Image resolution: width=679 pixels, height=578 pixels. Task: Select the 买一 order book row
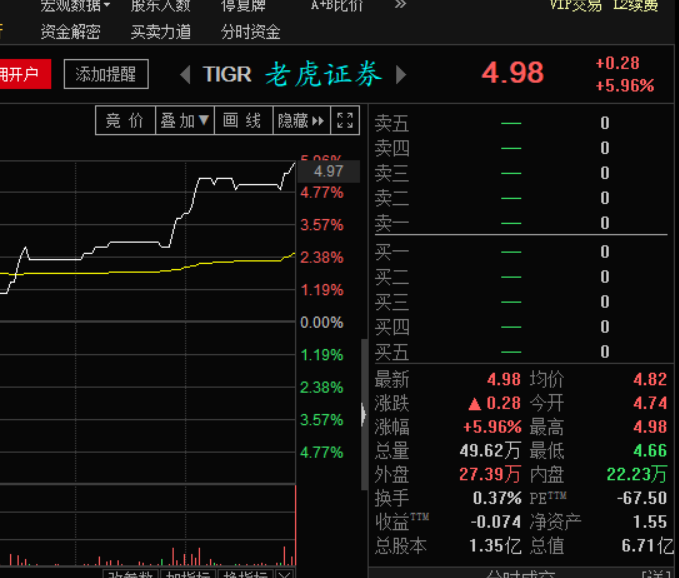pyautogui.click(x=521, y=252)
